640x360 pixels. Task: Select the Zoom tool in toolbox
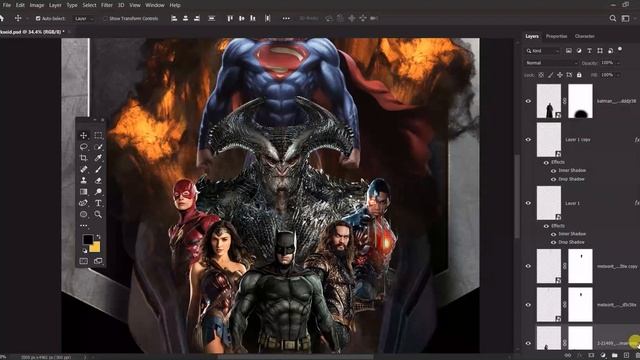point(98,214)
